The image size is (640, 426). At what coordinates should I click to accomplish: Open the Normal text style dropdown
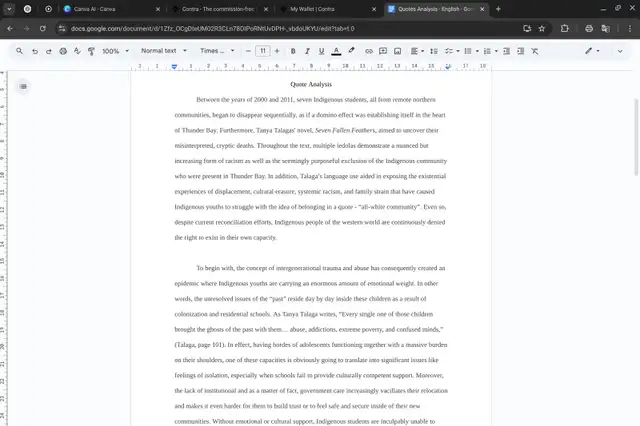pyautogui.click(x=164, y=51)
